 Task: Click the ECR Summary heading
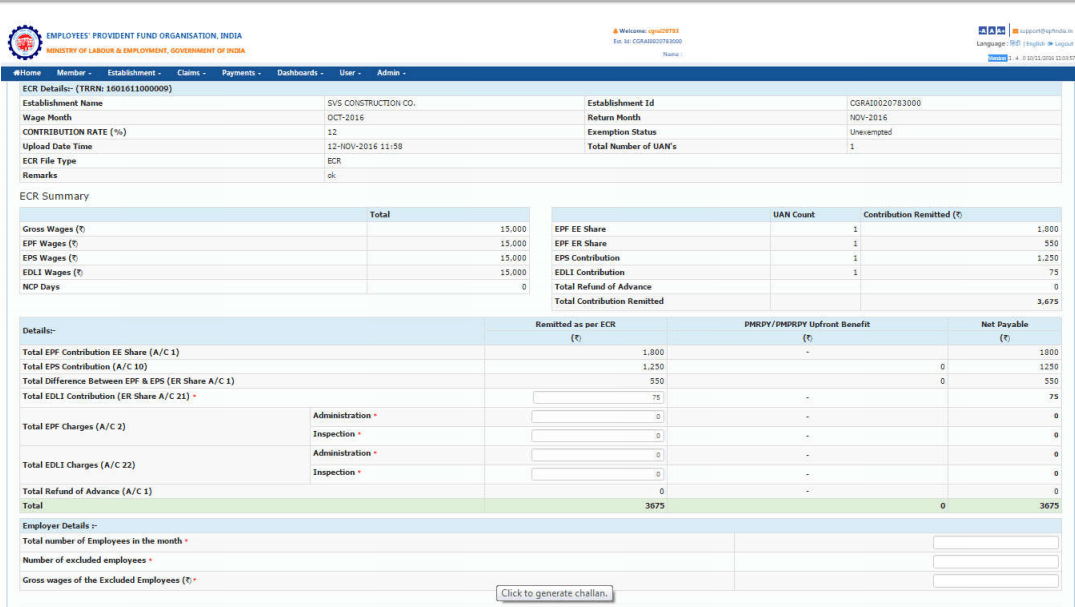click(54, 196)
